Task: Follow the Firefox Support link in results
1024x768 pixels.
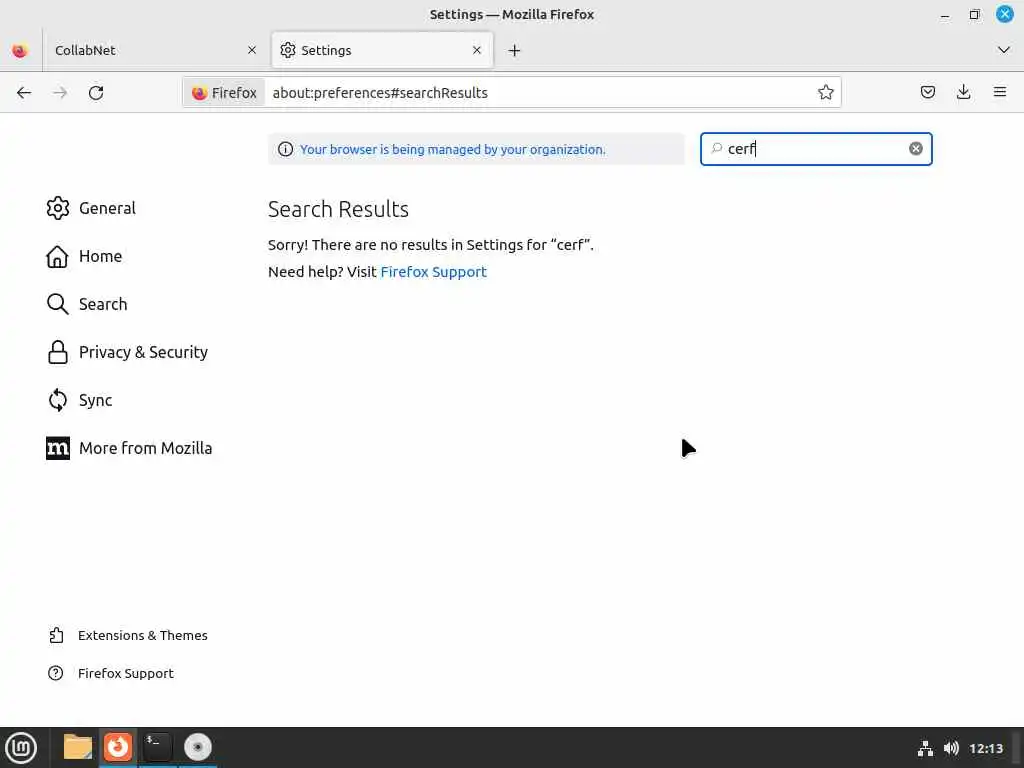Action: pos(434,272)
